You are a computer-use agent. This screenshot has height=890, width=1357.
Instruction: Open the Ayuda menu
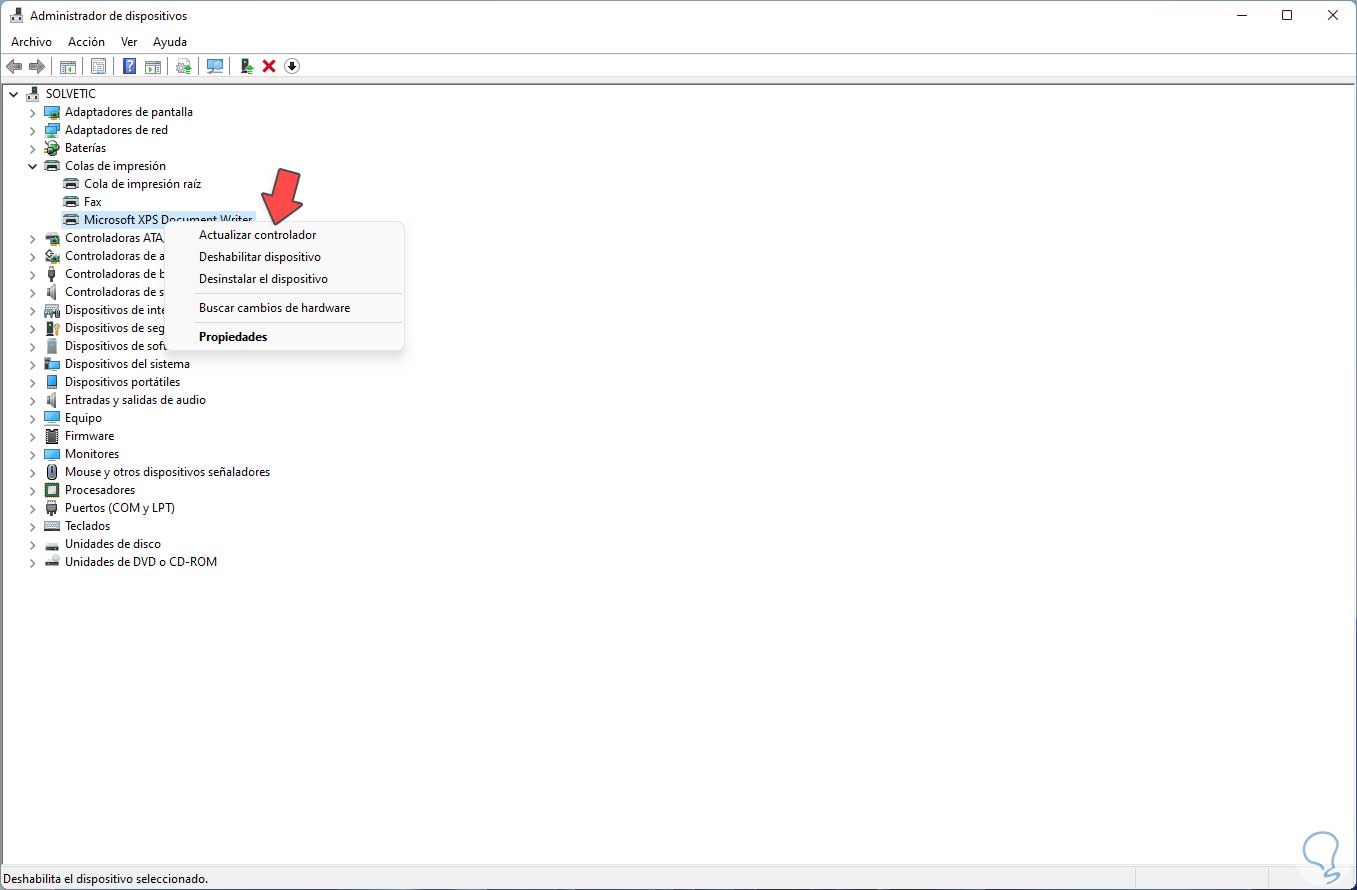point(170,42)
